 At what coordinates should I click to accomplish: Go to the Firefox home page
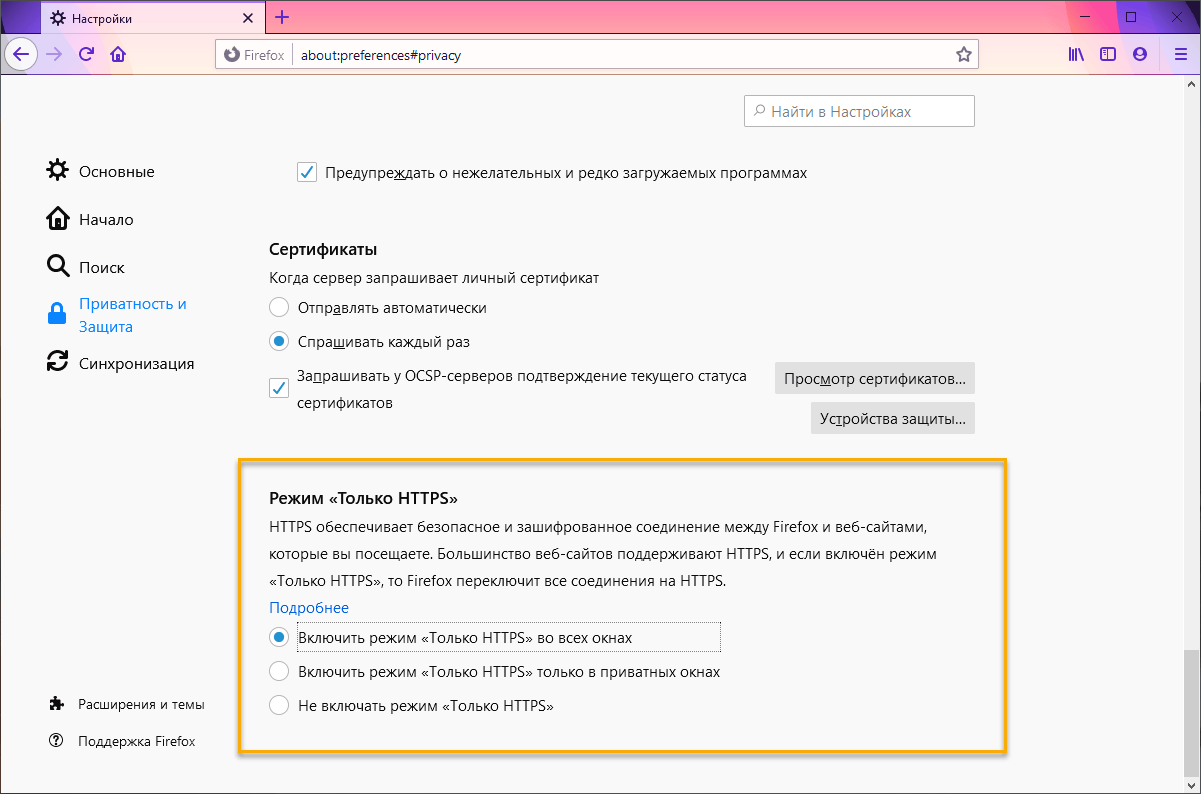click(x=118, y=55)
